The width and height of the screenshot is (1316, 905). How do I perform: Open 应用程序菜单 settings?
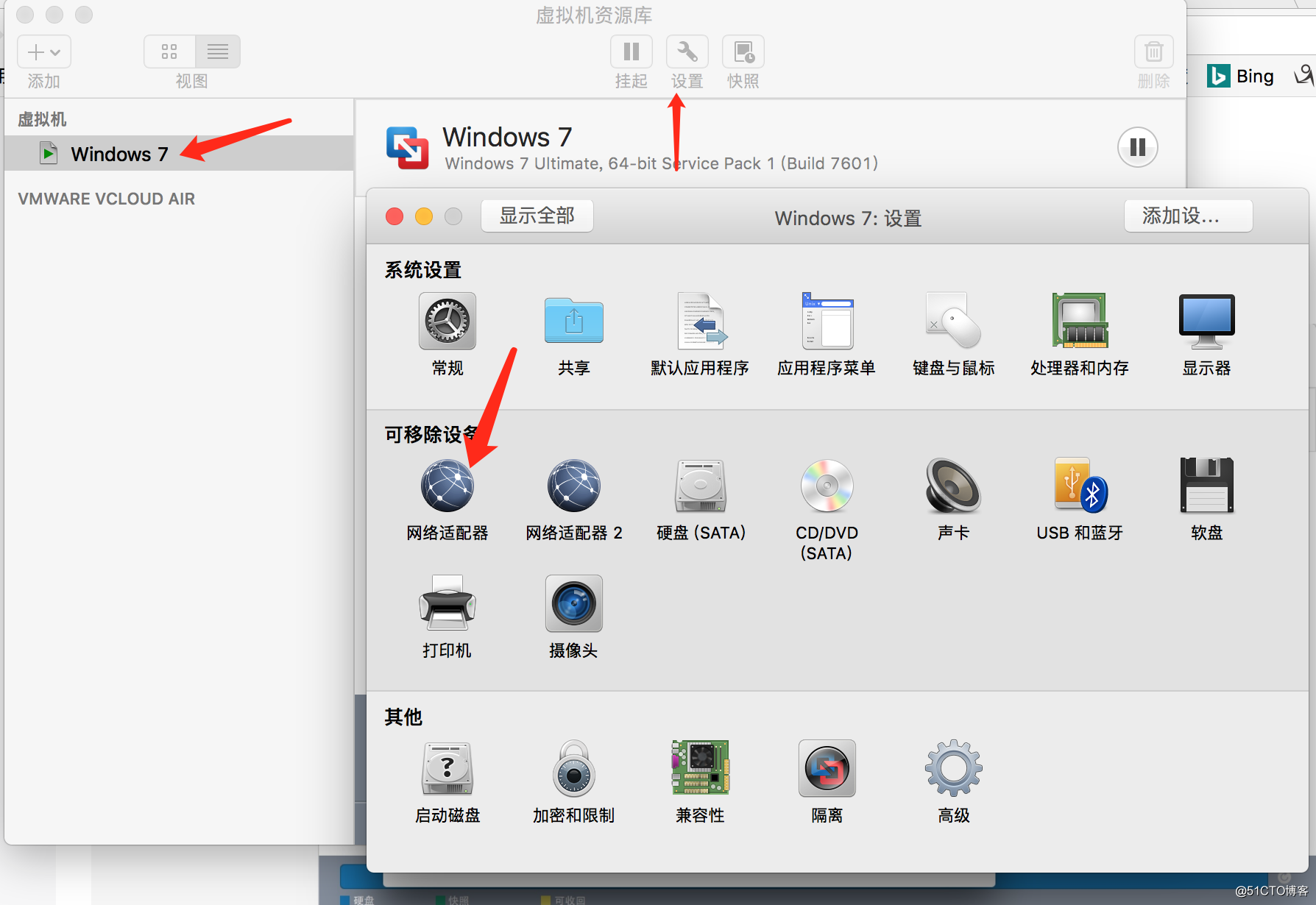tap(827, 322)
